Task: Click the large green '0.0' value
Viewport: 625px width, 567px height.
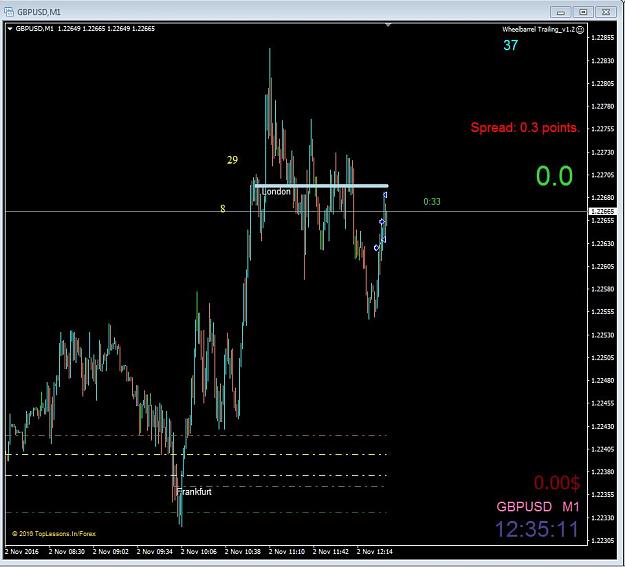Action: coord(554,176)
